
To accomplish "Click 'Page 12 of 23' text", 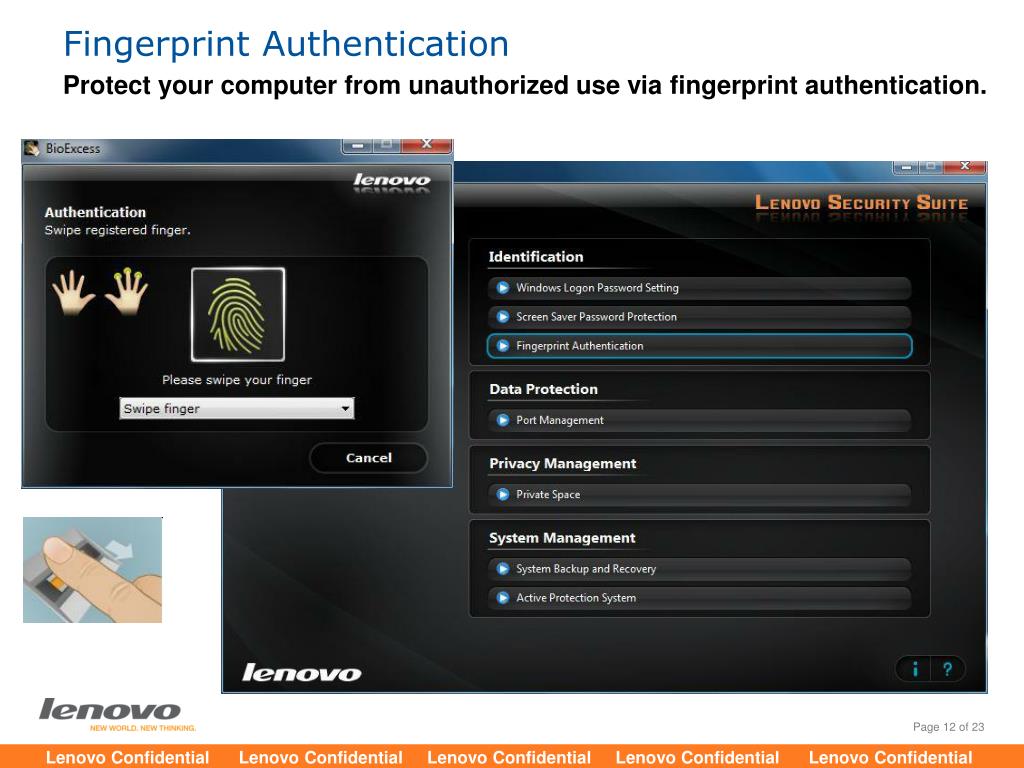I will pos(948,727).
